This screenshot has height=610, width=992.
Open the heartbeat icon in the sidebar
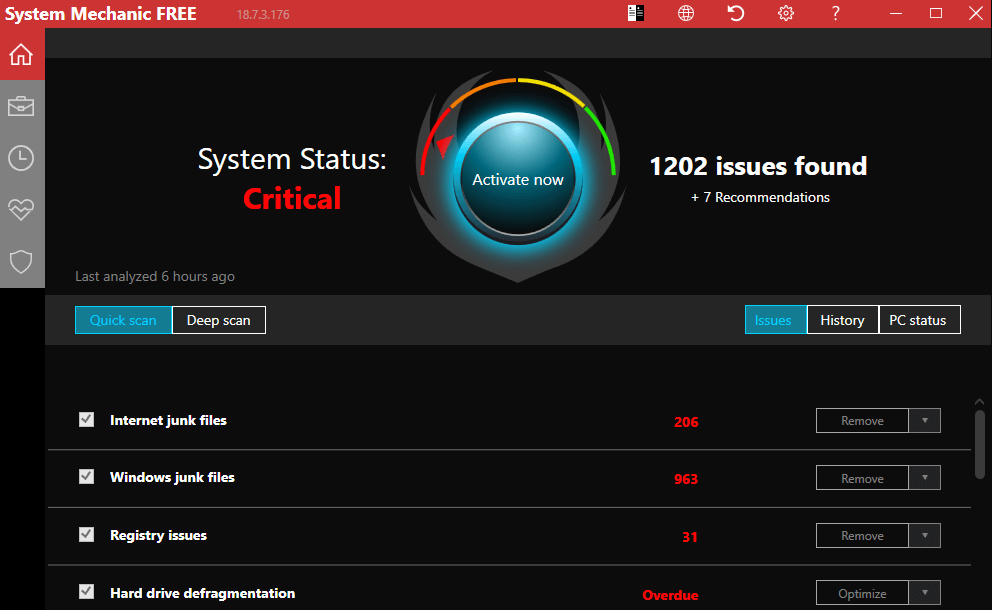click(x=21, y=209)
